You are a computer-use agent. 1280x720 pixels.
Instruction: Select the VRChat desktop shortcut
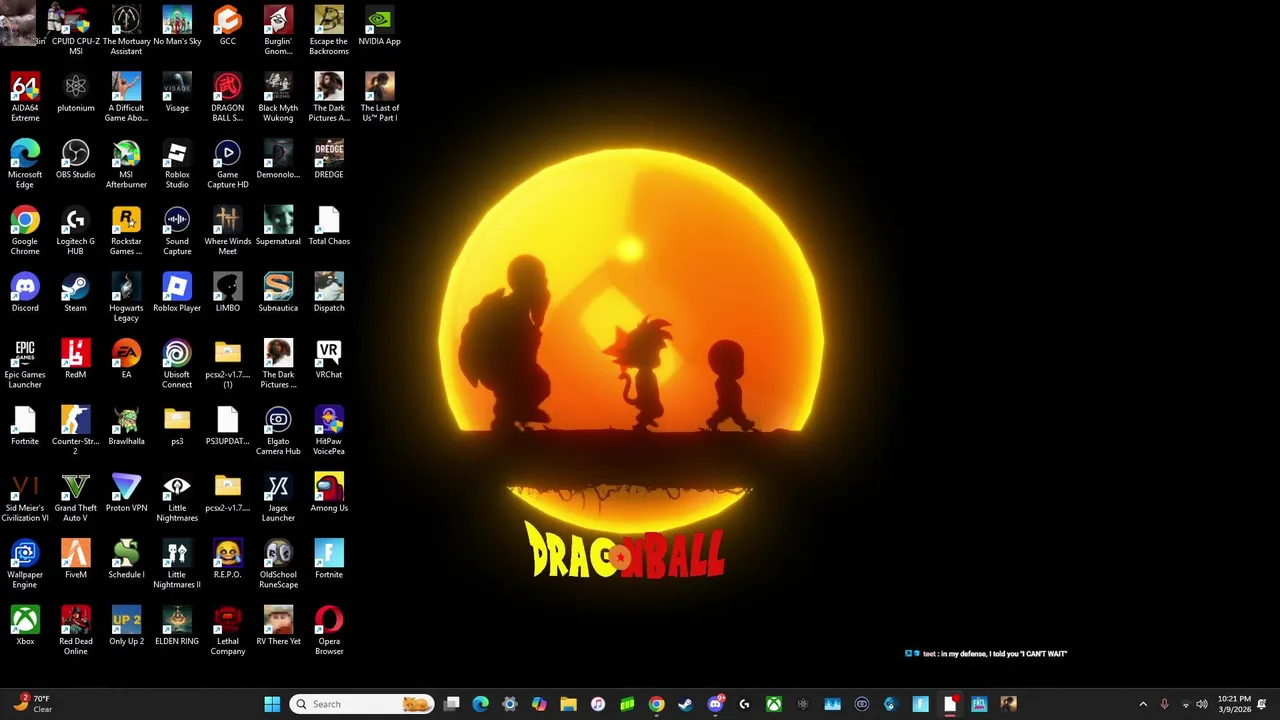[x=329, y=360]
